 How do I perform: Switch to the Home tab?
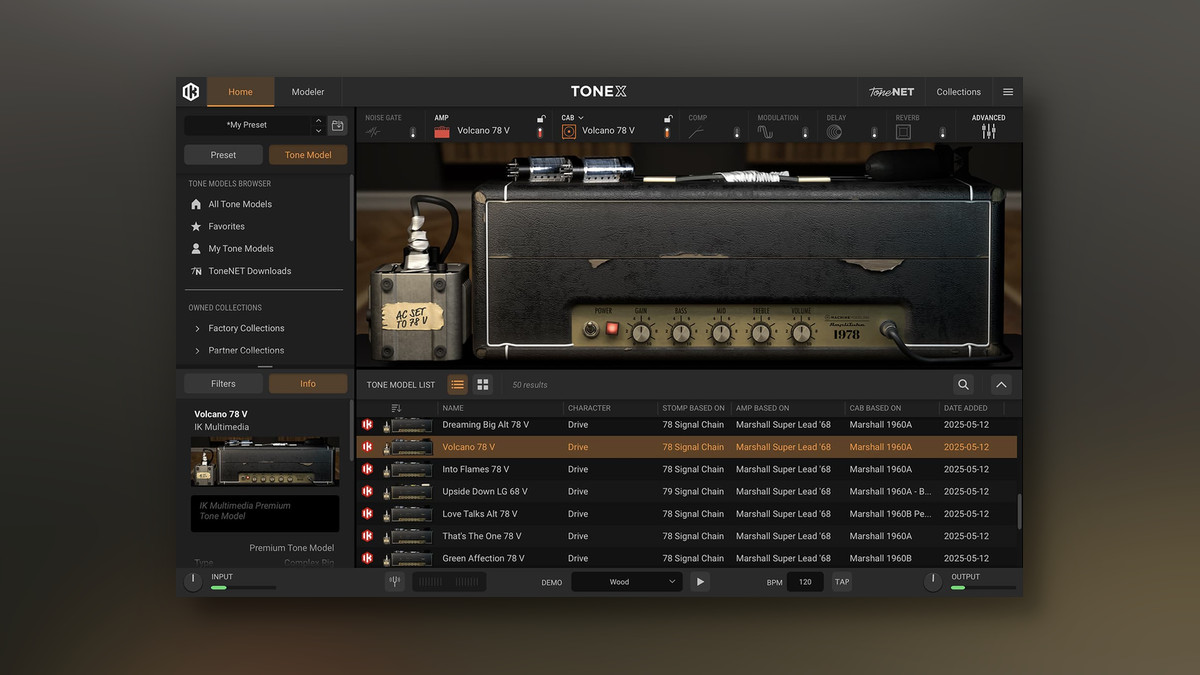click(x=240, y=92)
